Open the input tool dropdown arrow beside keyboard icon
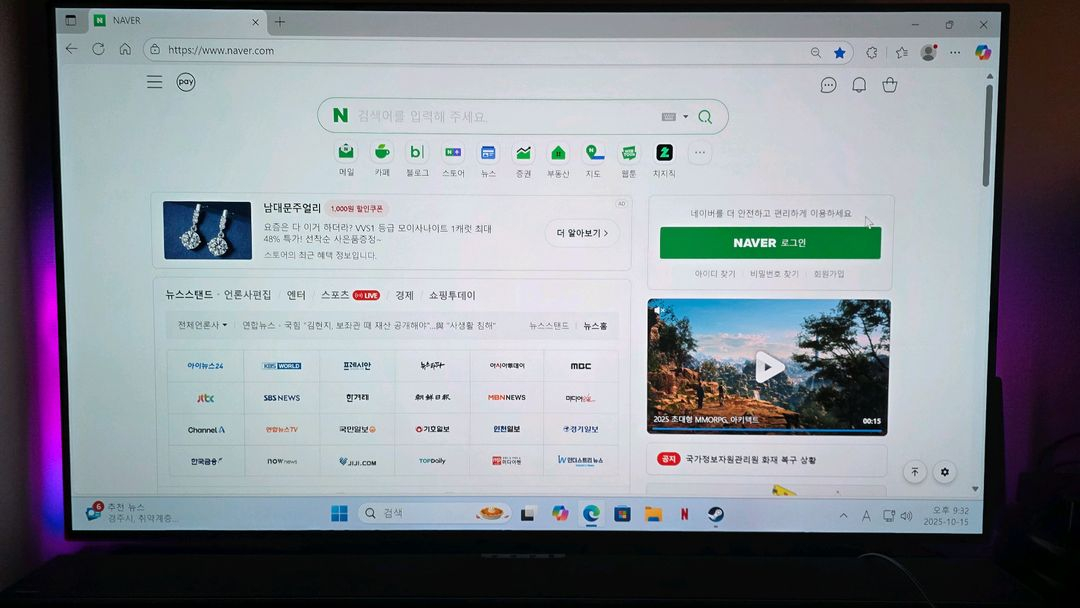Screen dimensions: 1080x608 pyautogui.click(x=684, y=115)
